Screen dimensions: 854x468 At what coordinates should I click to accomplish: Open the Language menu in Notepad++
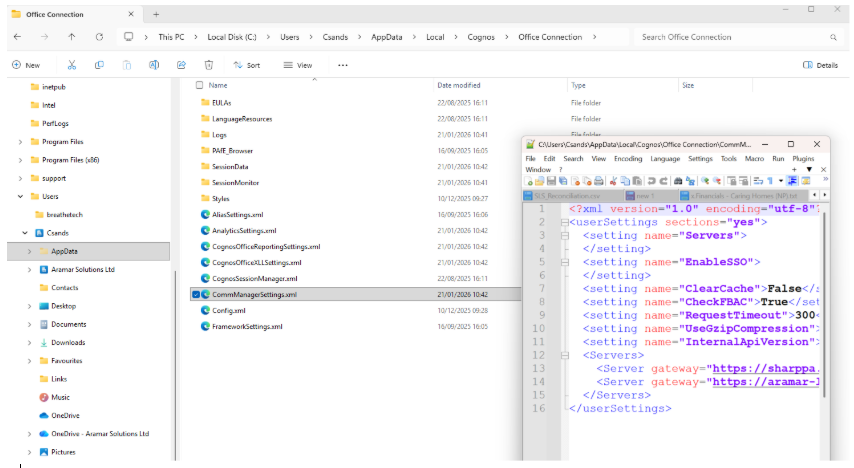[665, 159]
